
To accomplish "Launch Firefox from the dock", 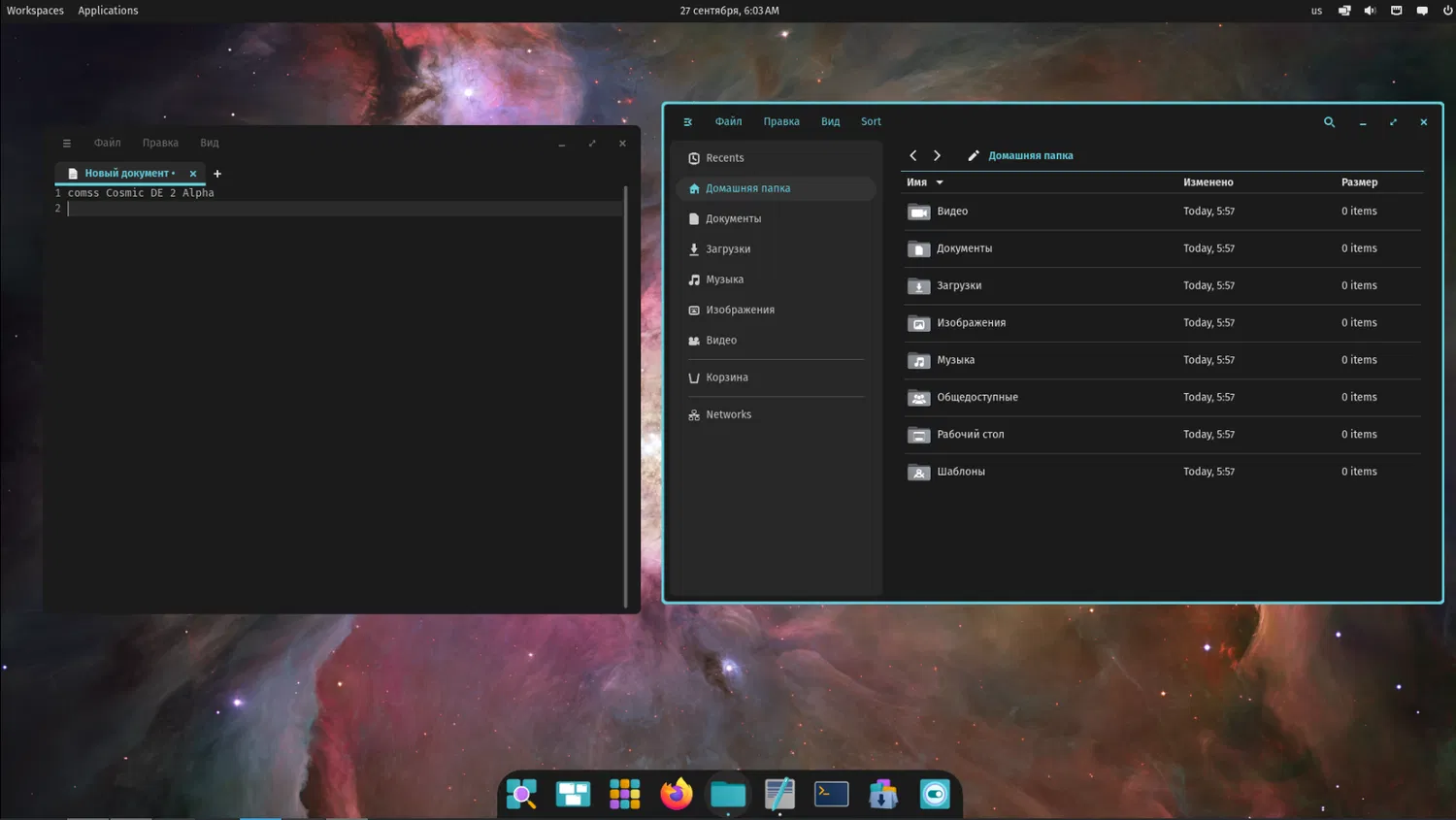I will coord(677,794).
